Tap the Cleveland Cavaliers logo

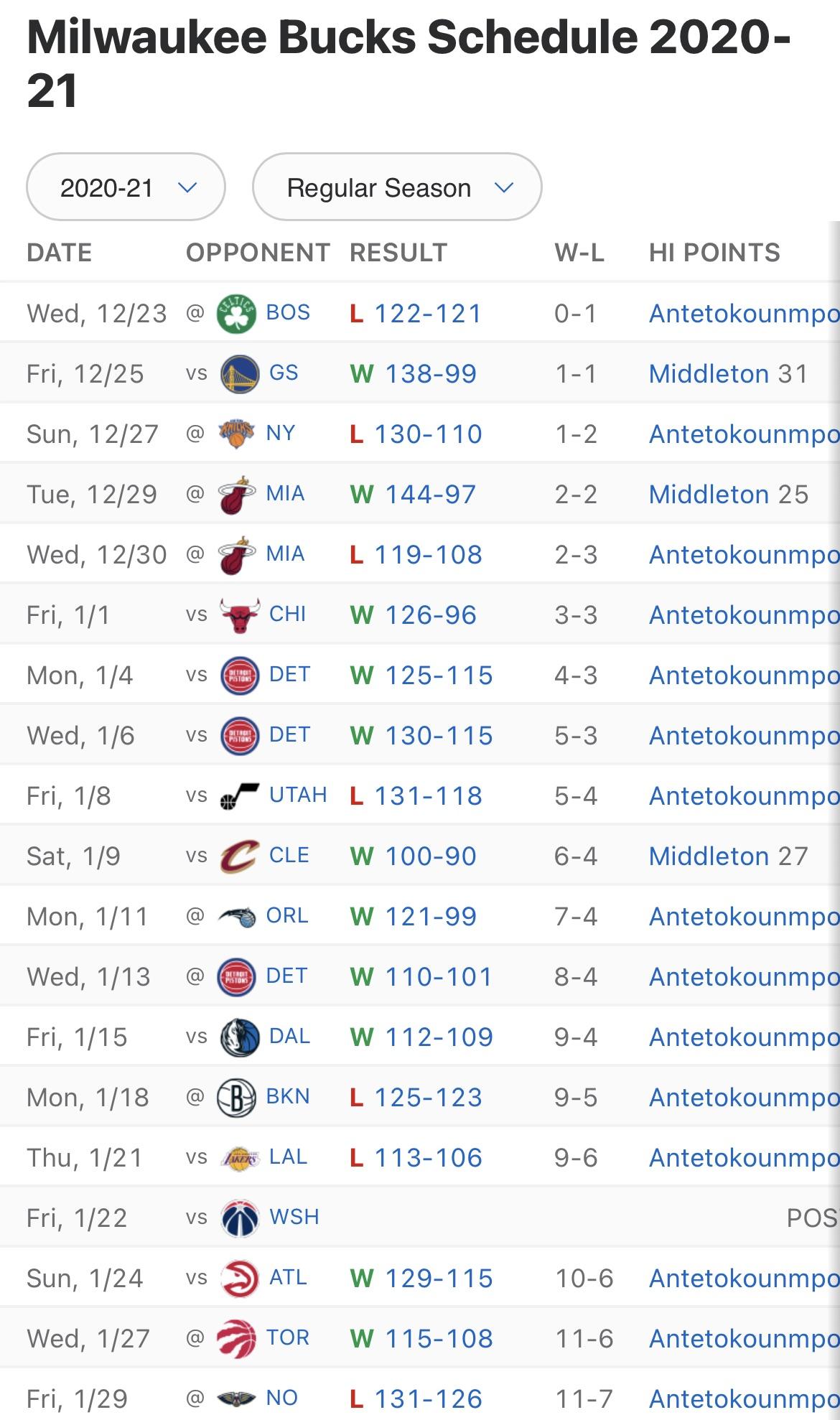coord(240,856)
